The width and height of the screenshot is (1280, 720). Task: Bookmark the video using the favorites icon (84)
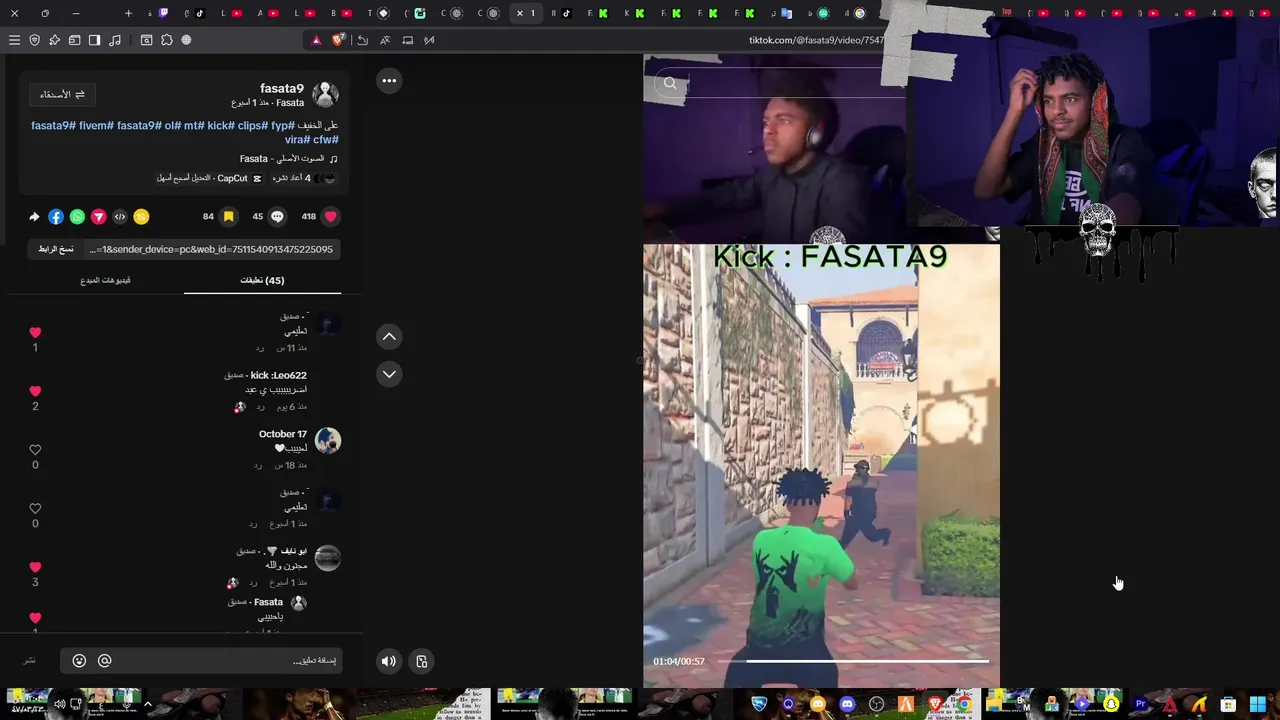point(228,216)
